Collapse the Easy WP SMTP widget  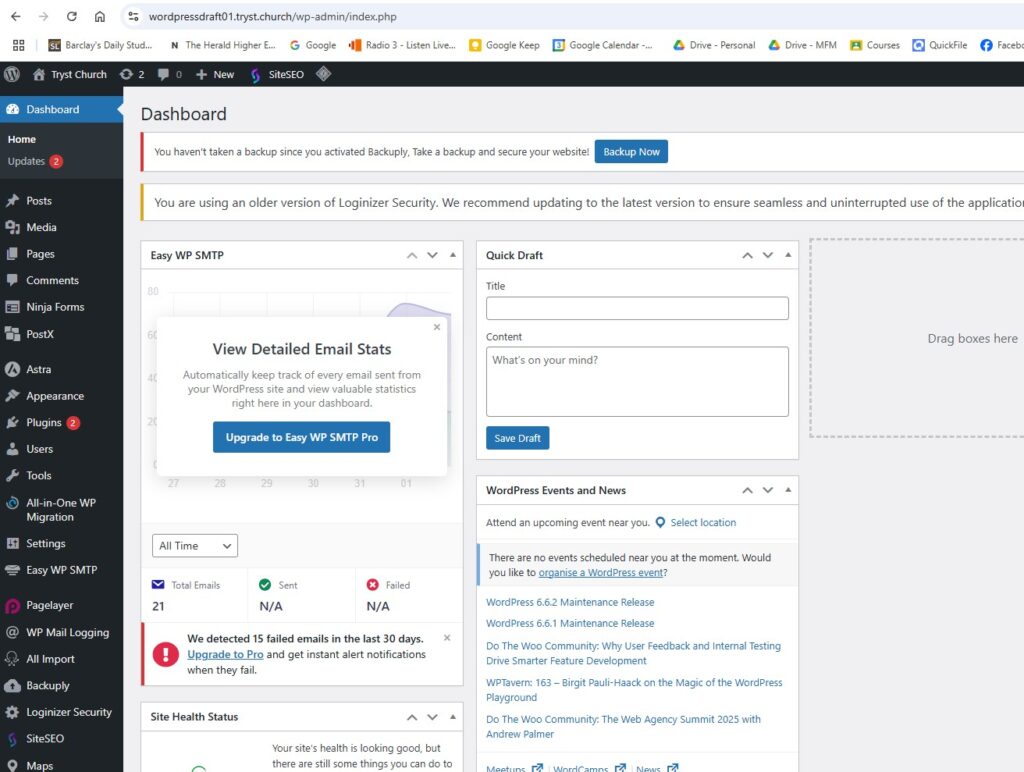point(453,255)
